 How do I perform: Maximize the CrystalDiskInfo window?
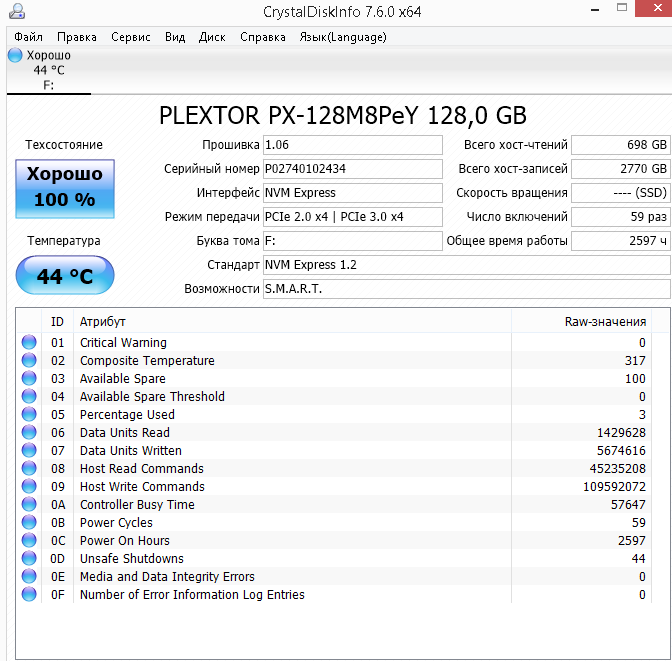[622, 8]
